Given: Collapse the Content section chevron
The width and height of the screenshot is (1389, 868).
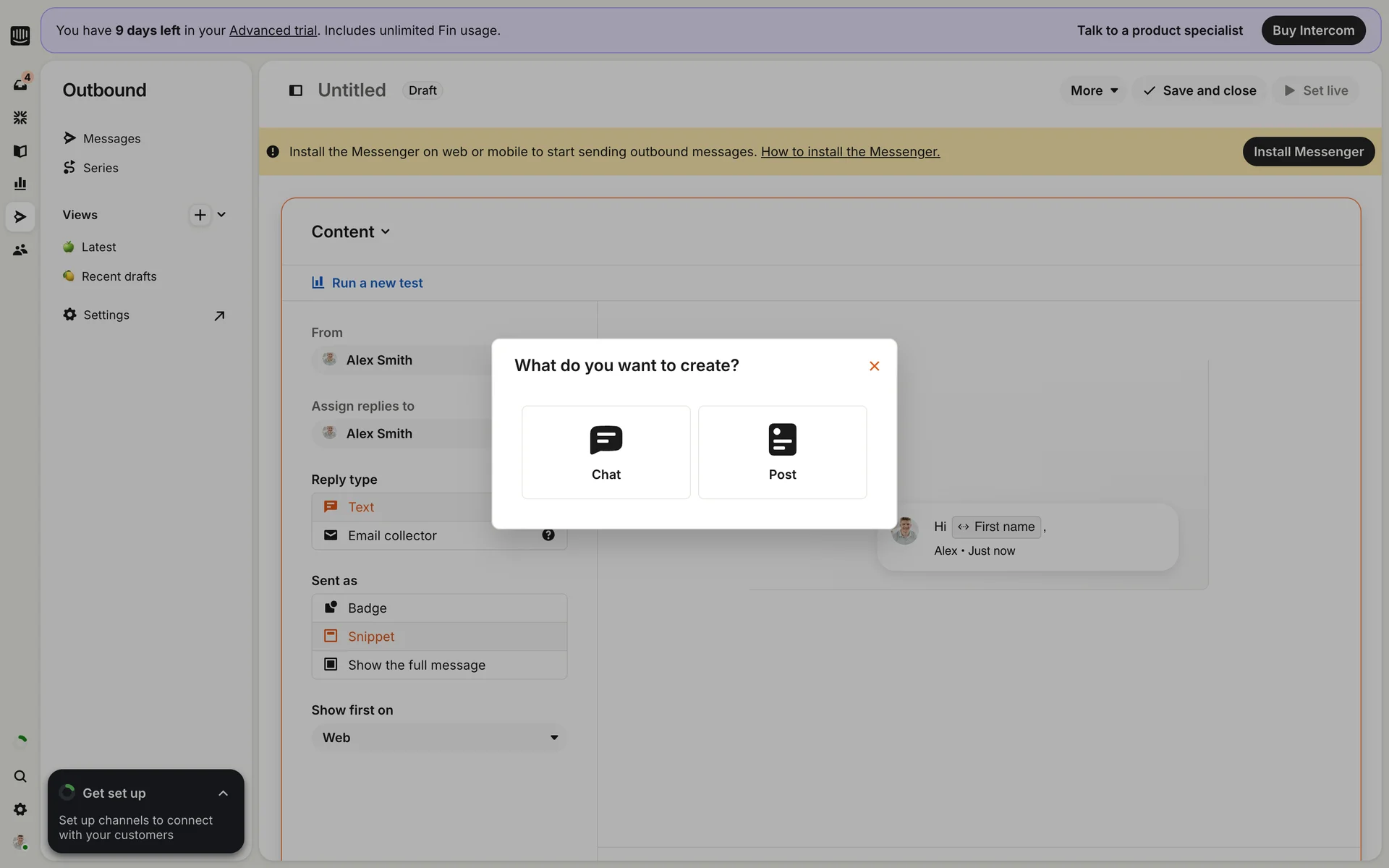Looking at the screenshot, I should (386, 232).
